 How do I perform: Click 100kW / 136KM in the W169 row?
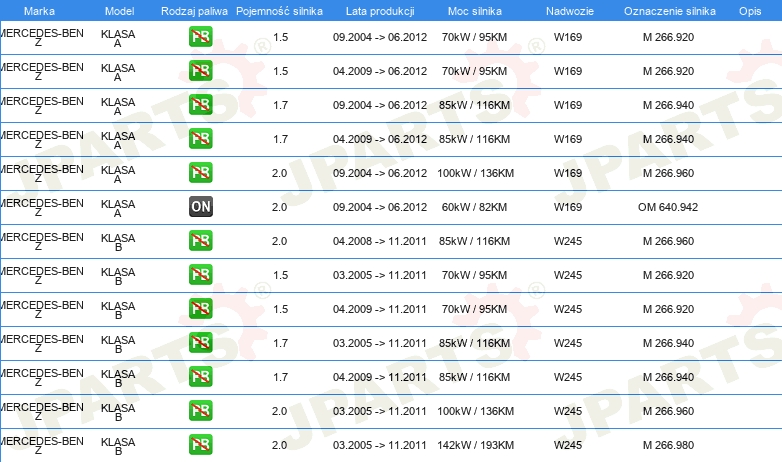(x=475, y=173)
